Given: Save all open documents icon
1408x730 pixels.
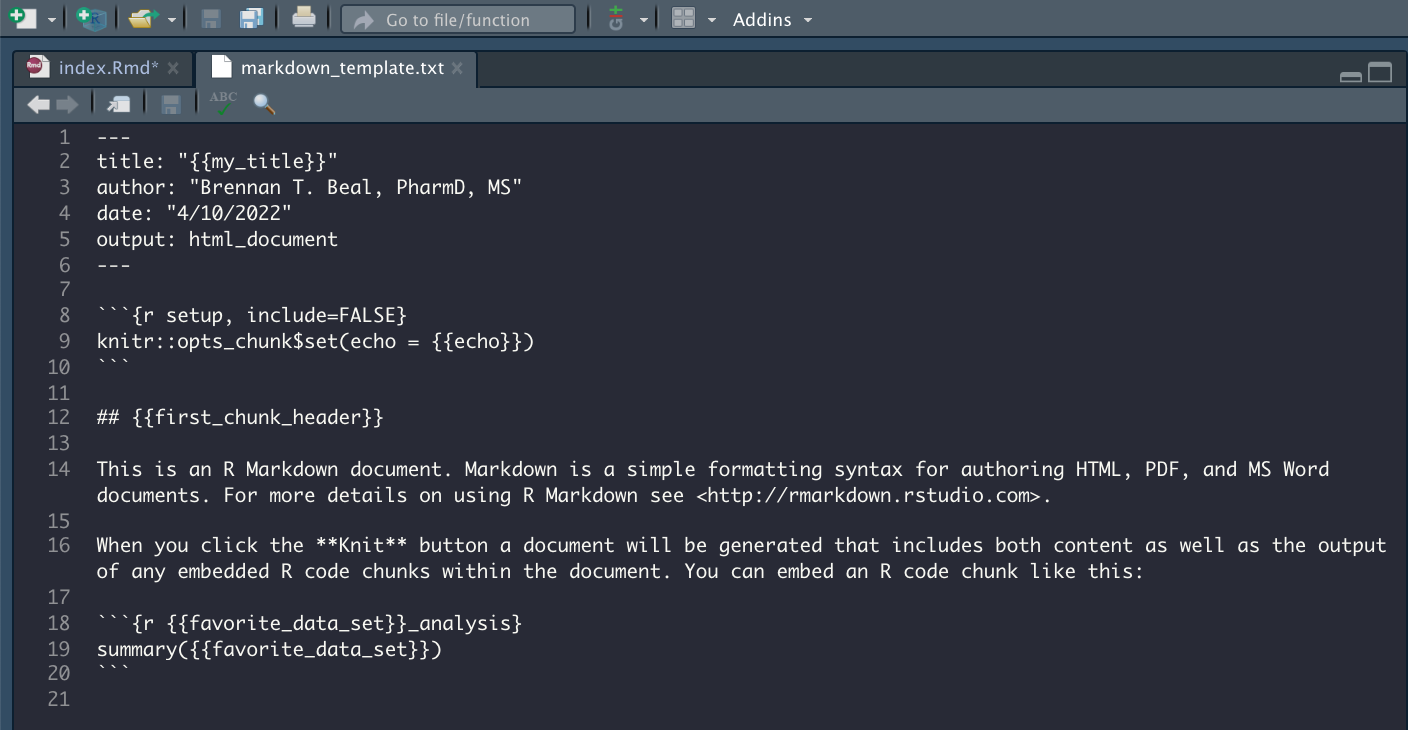Looking at the screenshot, I should coord(251,18).
